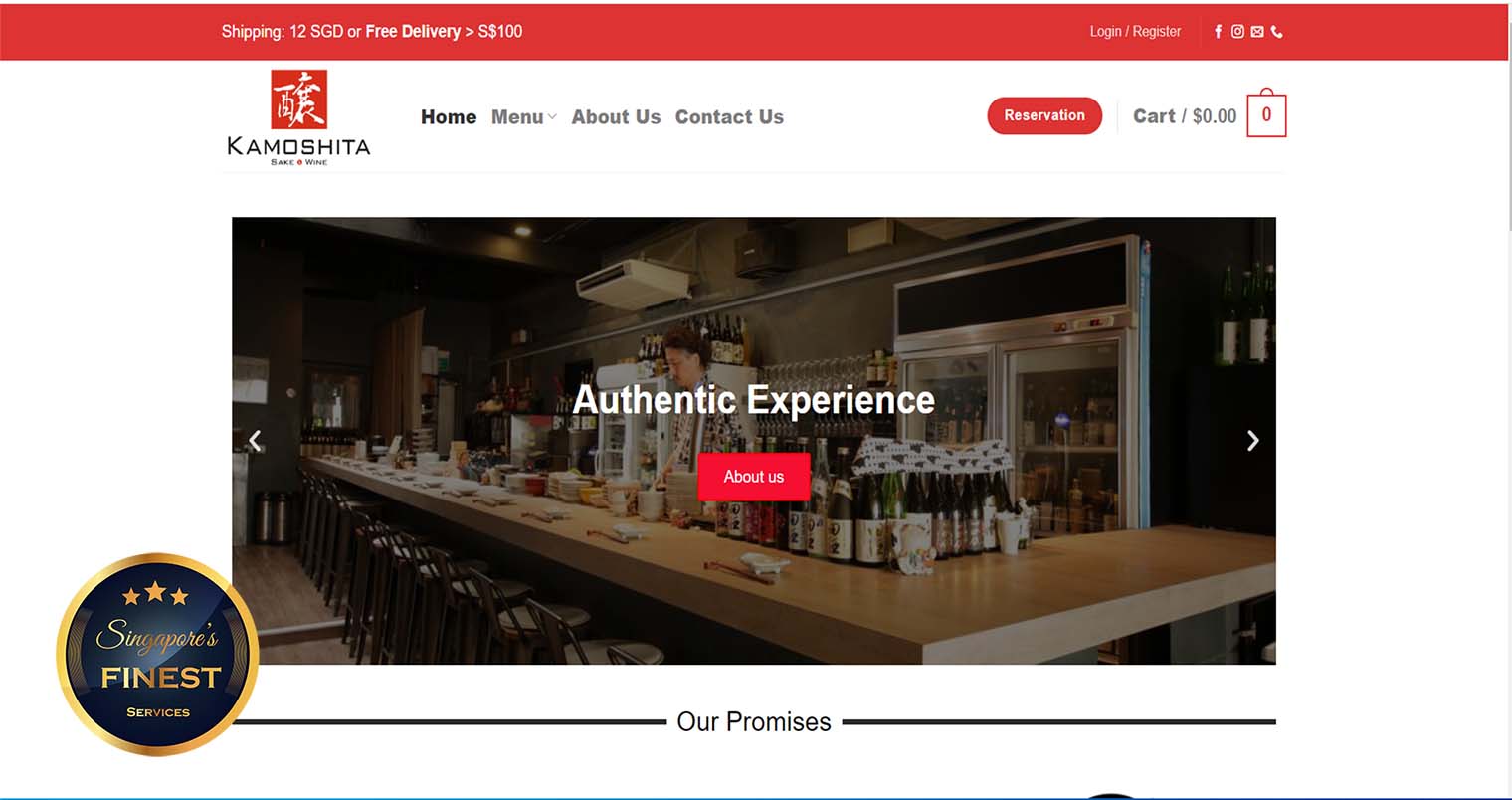Click the About us button on banner

point(754,477)
